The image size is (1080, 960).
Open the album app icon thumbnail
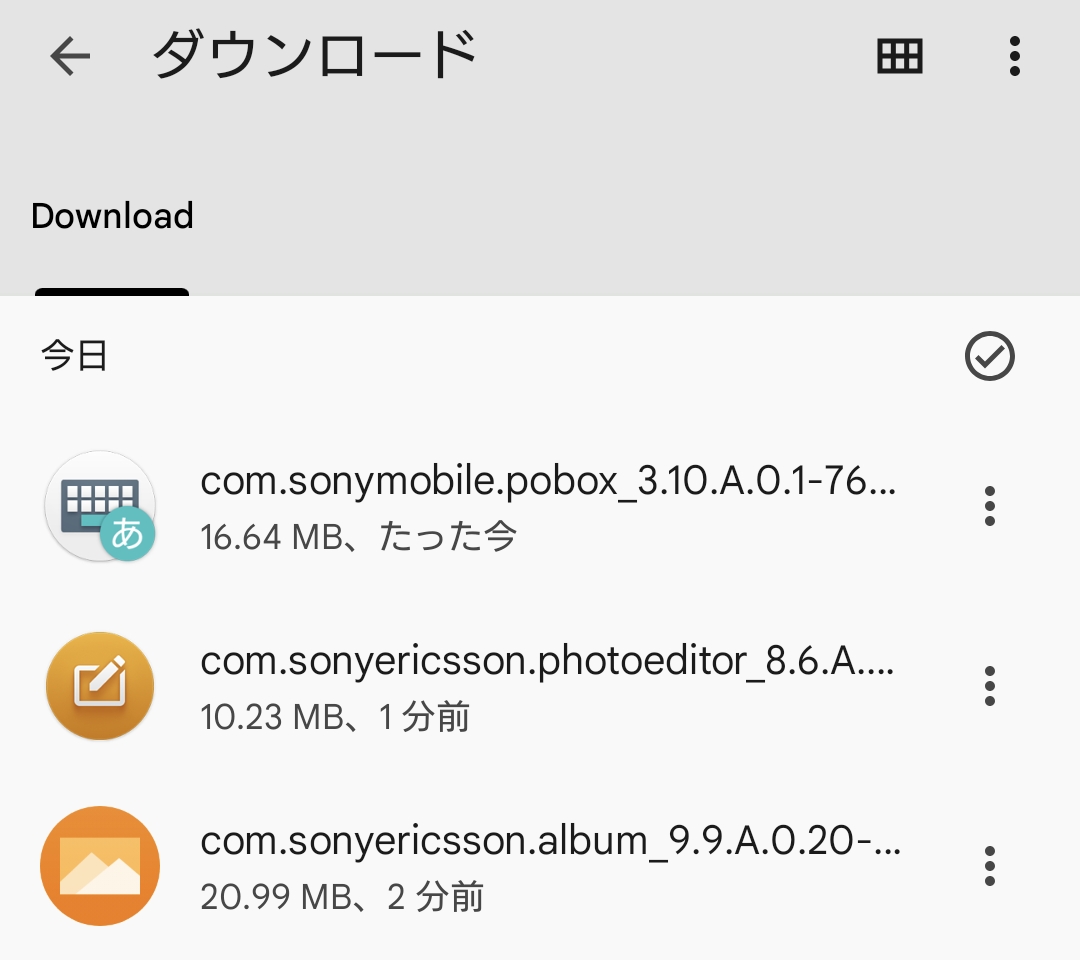(x=101, y=866)
